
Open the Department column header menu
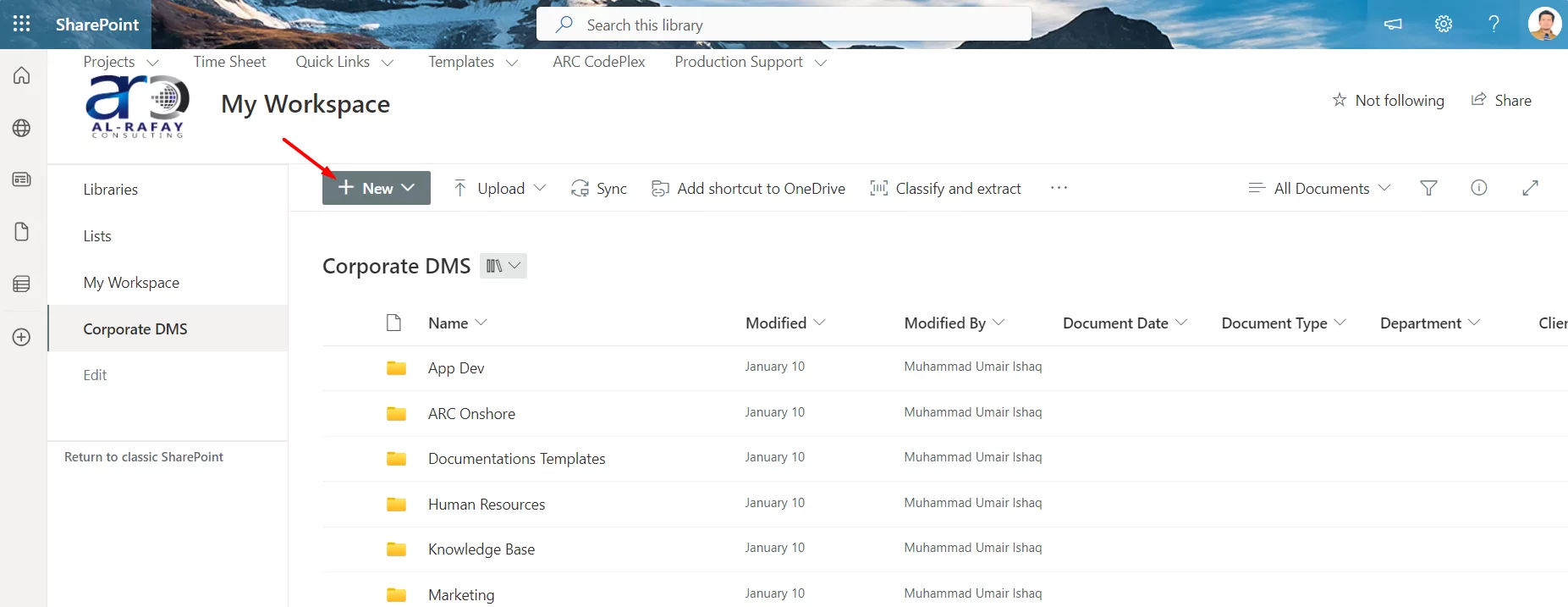(1430, 323)
